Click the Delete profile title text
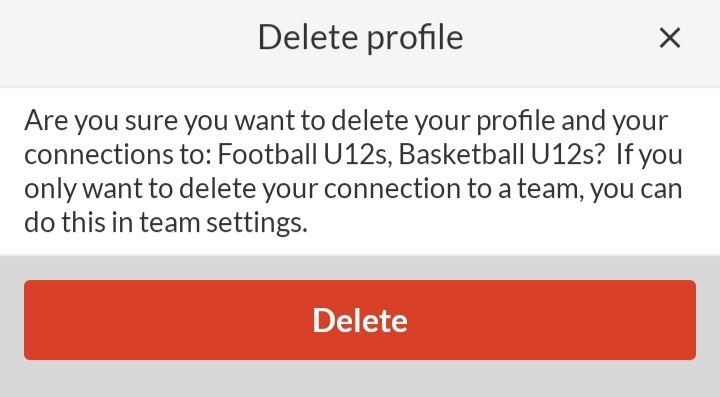The image size is (720, 397). pos(360,38)
